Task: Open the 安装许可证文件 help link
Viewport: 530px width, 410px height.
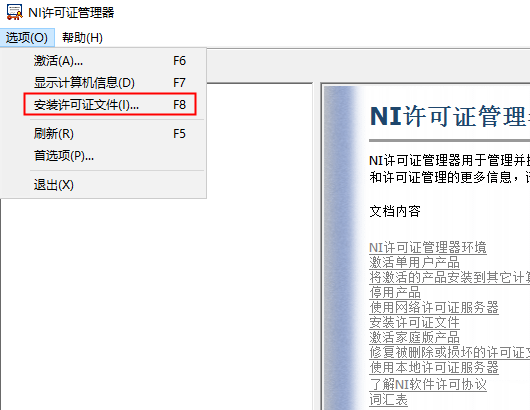Action: point(414,322)
